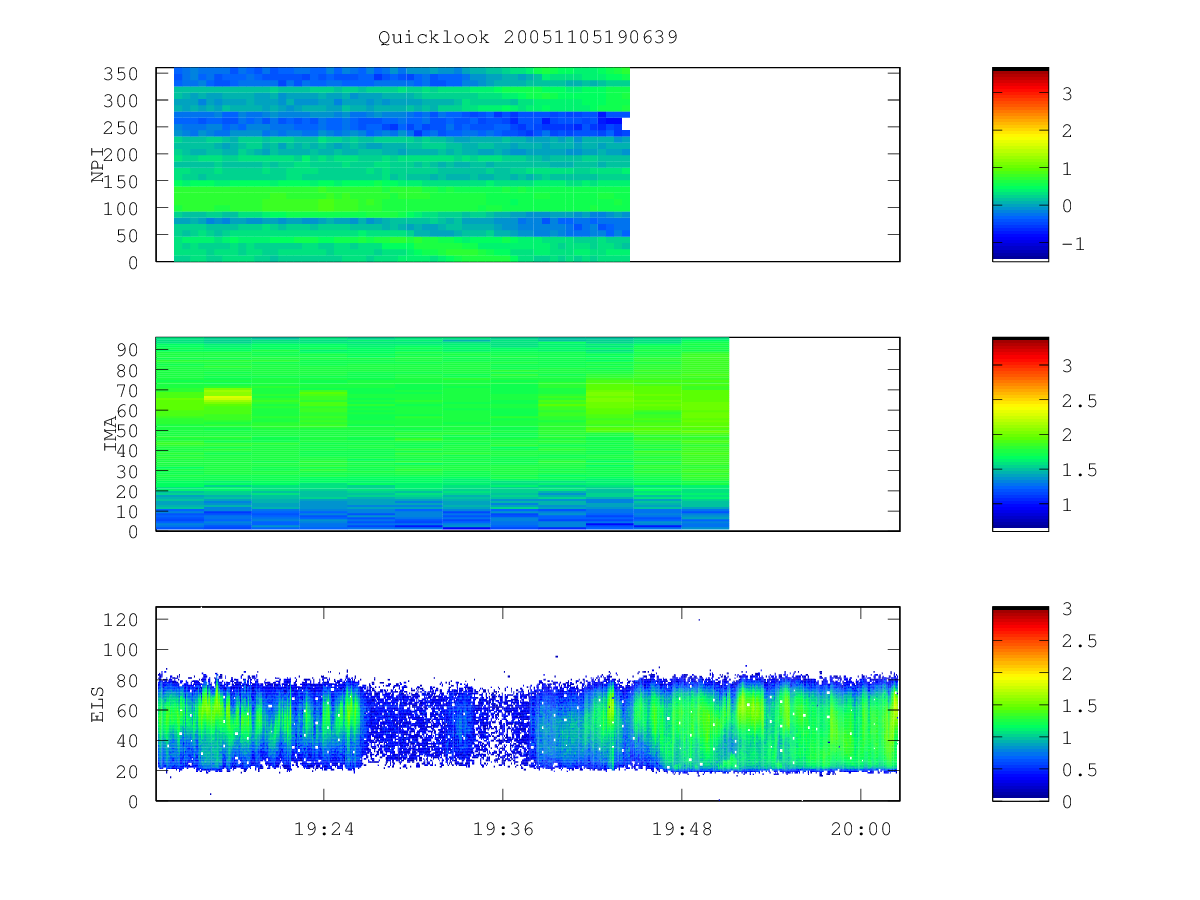Viewport: 1200px width, 900px height.
Task: Click the 2.5 label on the IMA colorbar
Action: [1079, 401]
